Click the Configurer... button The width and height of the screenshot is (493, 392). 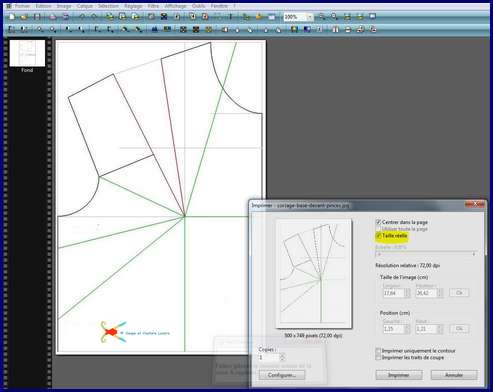coord(282,375)
